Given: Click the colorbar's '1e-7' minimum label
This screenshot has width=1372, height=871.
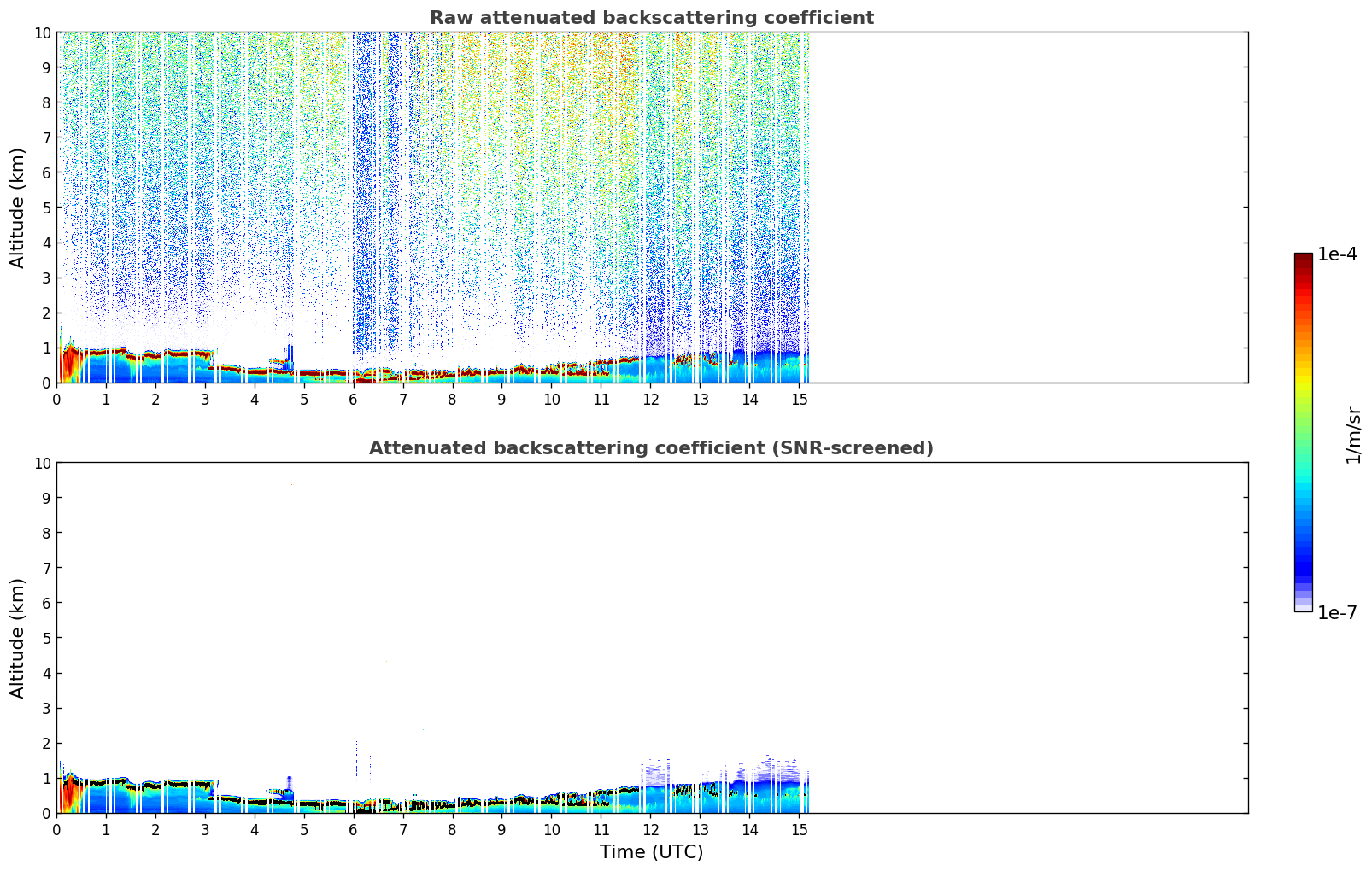Looking at the screenshot, I should pos(1337,612).
